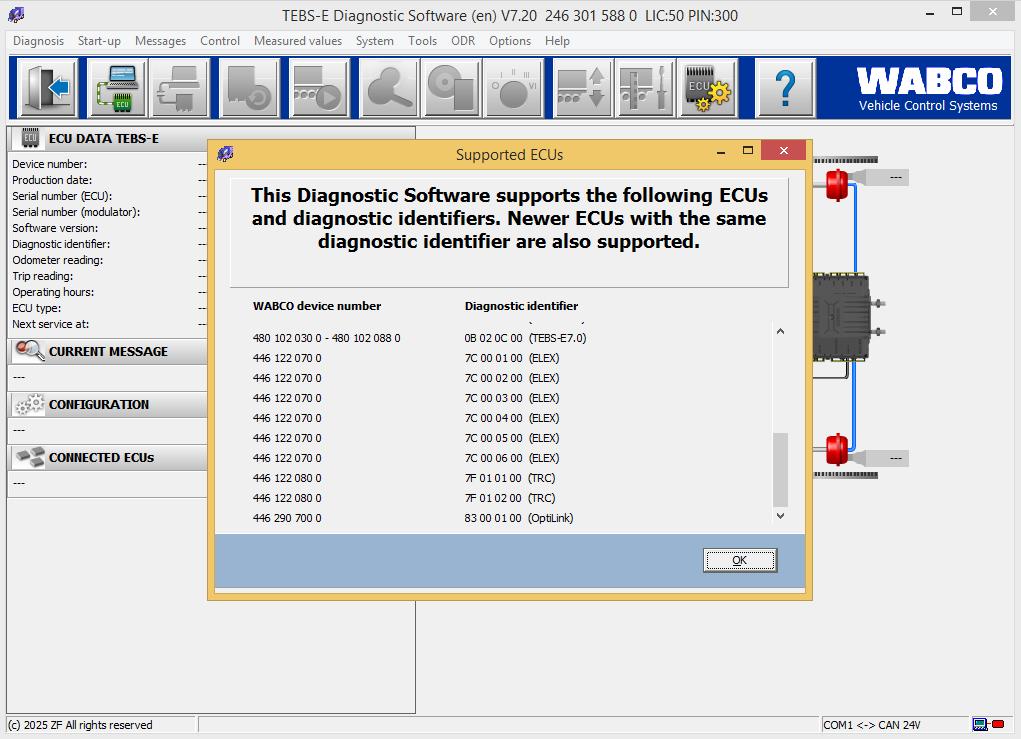
Task: Click the ECU parameter settings gear icon
Action: pos(708,88)
